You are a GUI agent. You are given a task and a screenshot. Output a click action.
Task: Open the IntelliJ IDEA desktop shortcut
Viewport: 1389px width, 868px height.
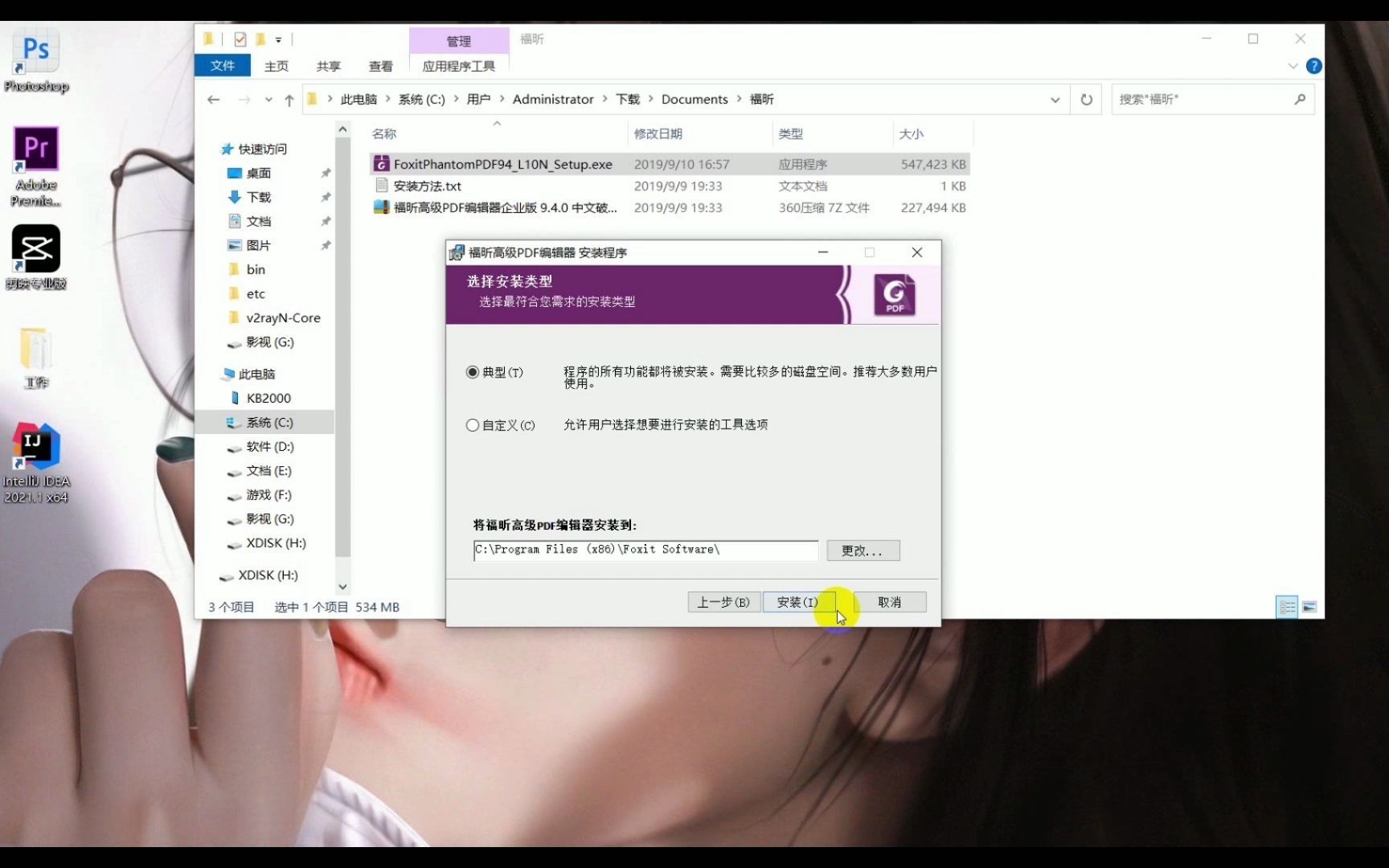(36, 464)
